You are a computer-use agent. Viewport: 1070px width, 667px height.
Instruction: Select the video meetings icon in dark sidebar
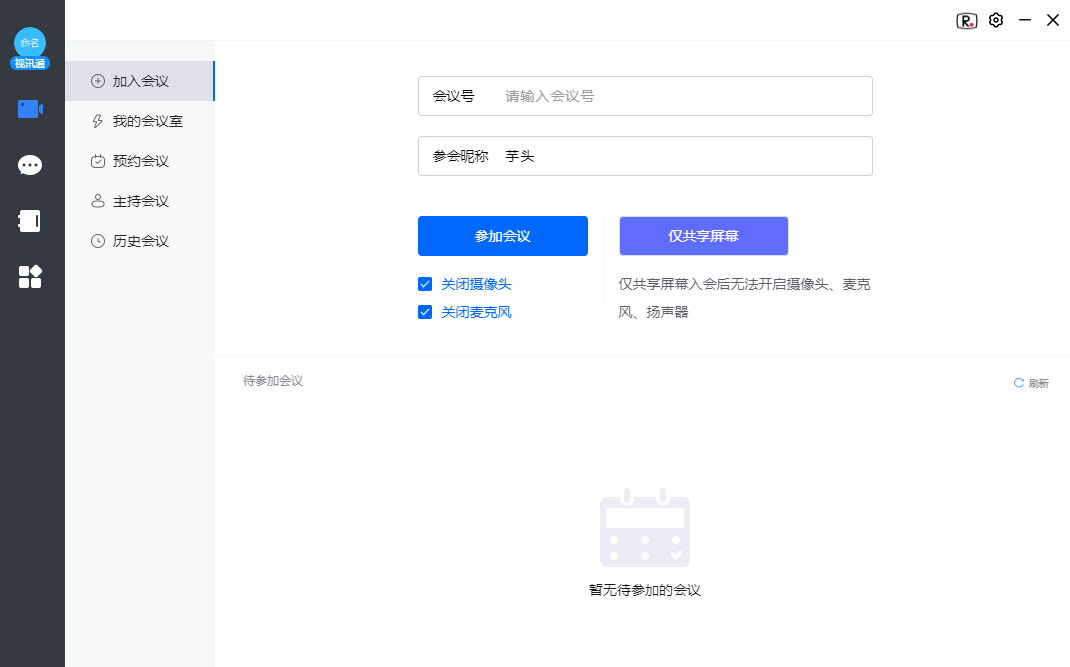coord(30,108)
